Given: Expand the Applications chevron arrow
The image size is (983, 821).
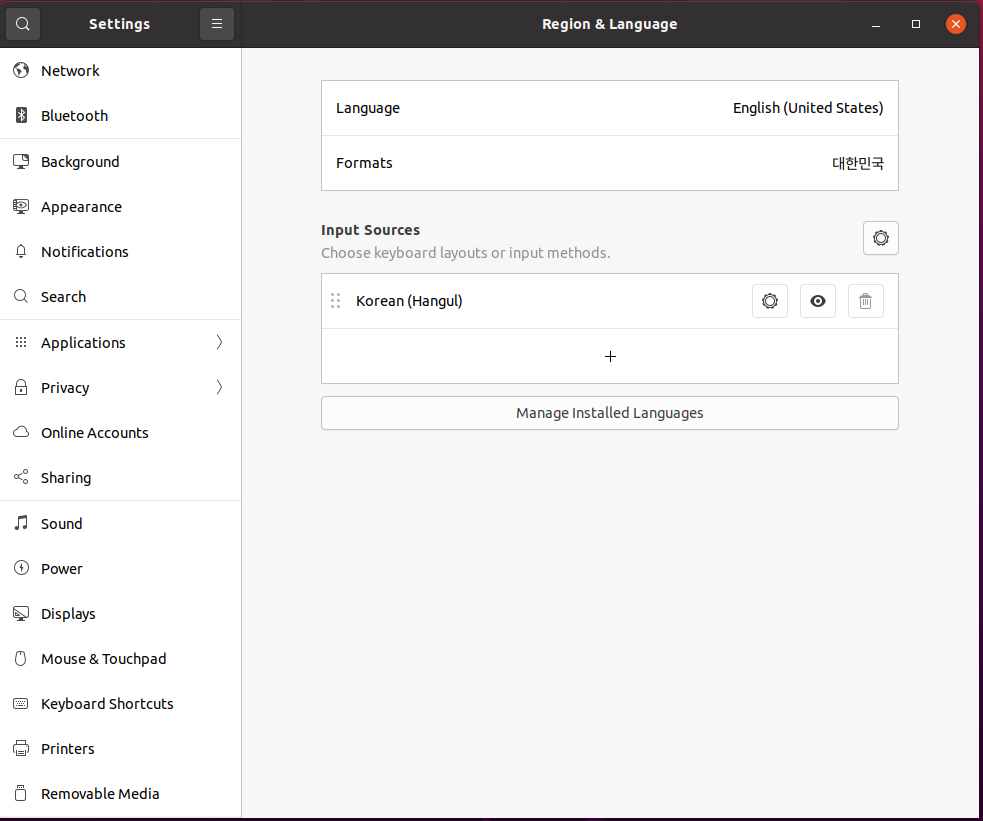Looking at the screenshot, I should coord(219,342).
